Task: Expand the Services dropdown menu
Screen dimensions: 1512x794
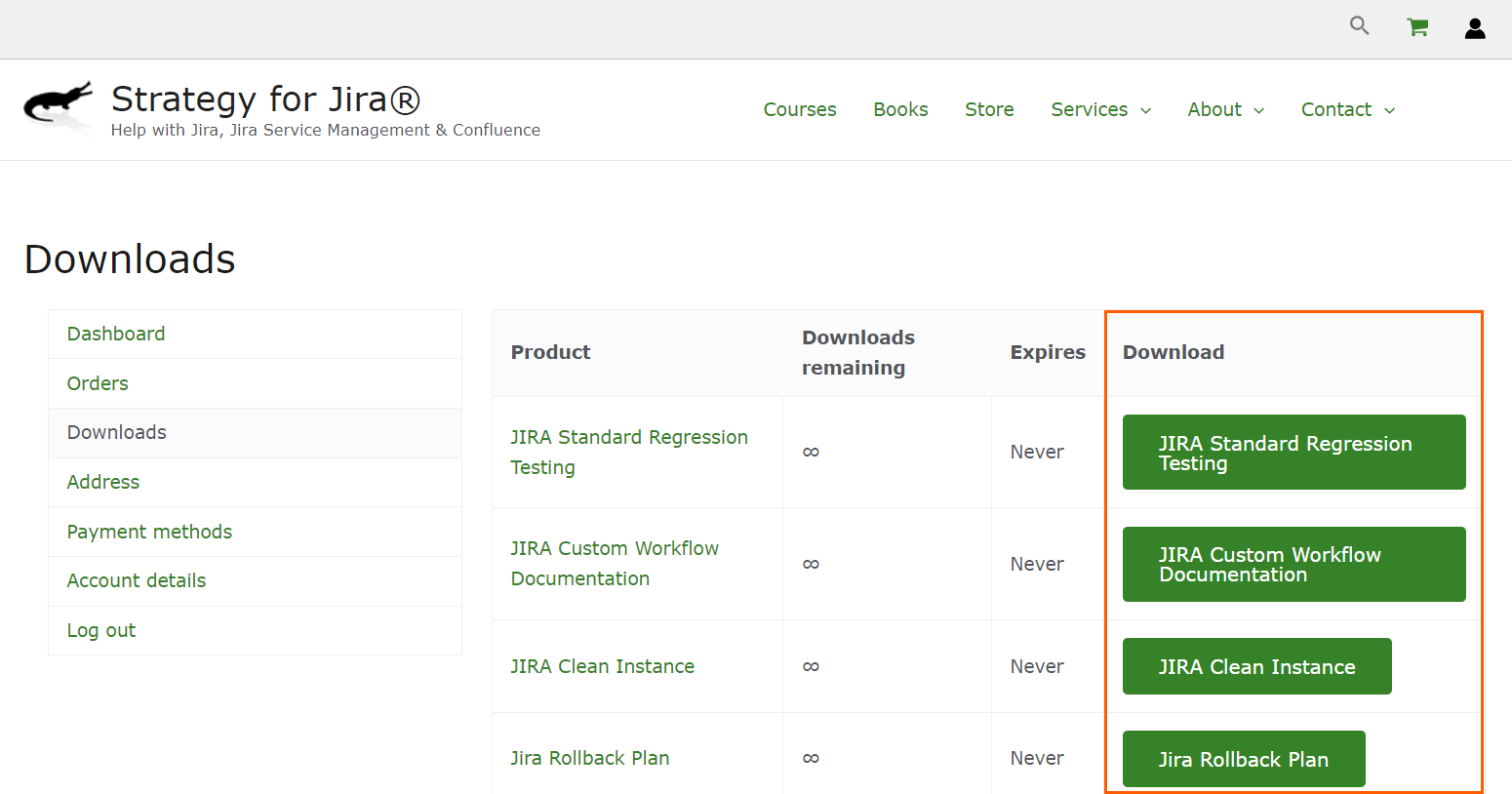Action: 1100,110
